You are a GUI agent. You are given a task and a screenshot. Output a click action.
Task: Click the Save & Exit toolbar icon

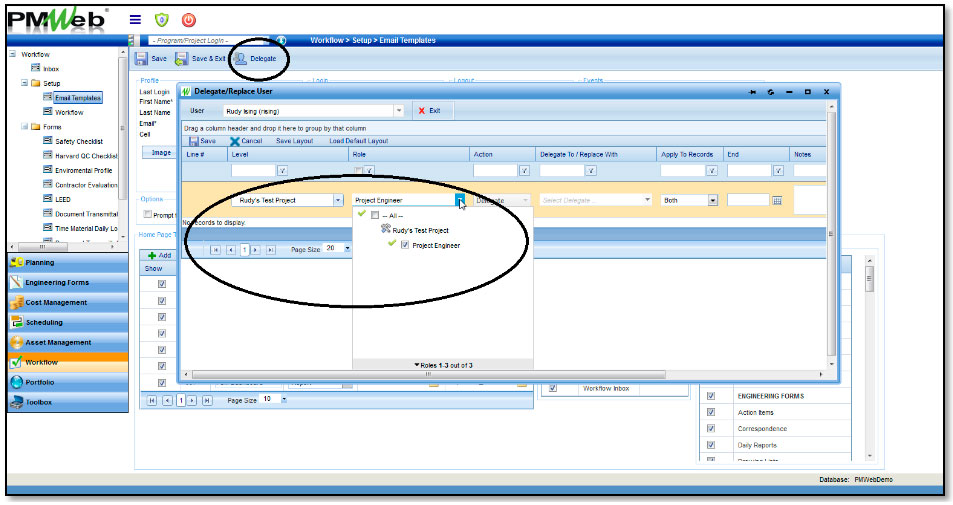(x=181, y=58)
